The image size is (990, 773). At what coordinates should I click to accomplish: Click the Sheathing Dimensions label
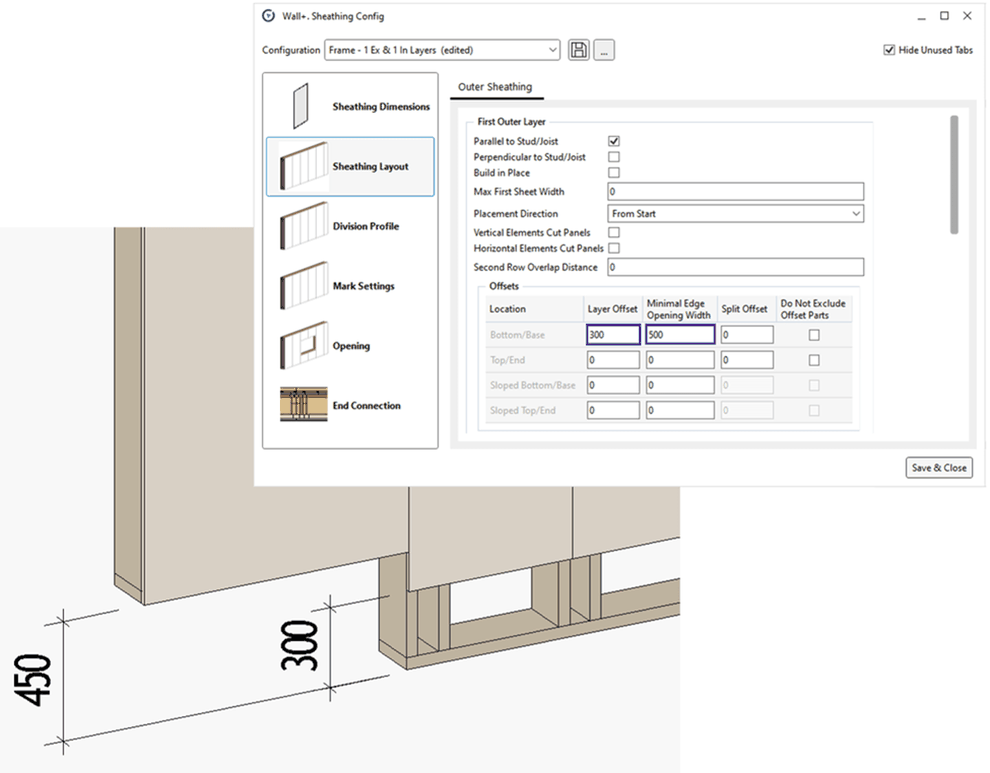point(381,106)
